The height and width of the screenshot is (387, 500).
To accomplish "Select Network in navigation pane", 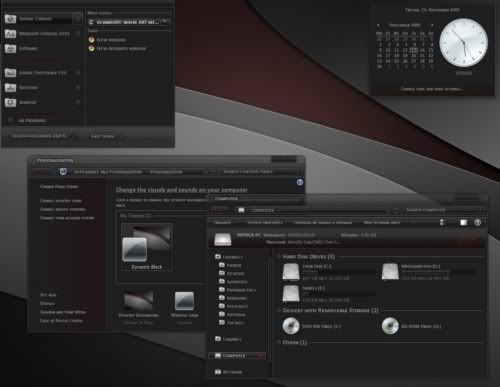I will pos(229,372).
